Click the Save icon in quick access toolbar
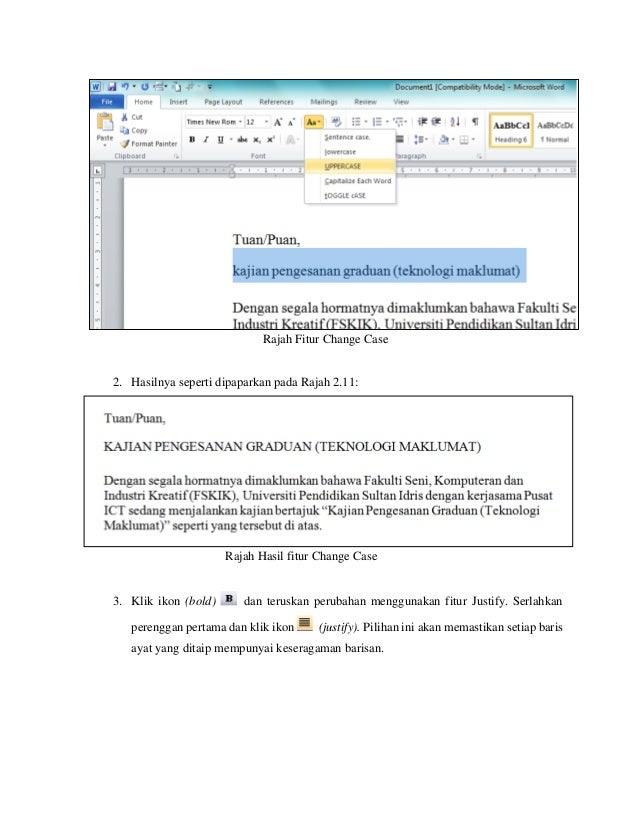 [112, 87]
